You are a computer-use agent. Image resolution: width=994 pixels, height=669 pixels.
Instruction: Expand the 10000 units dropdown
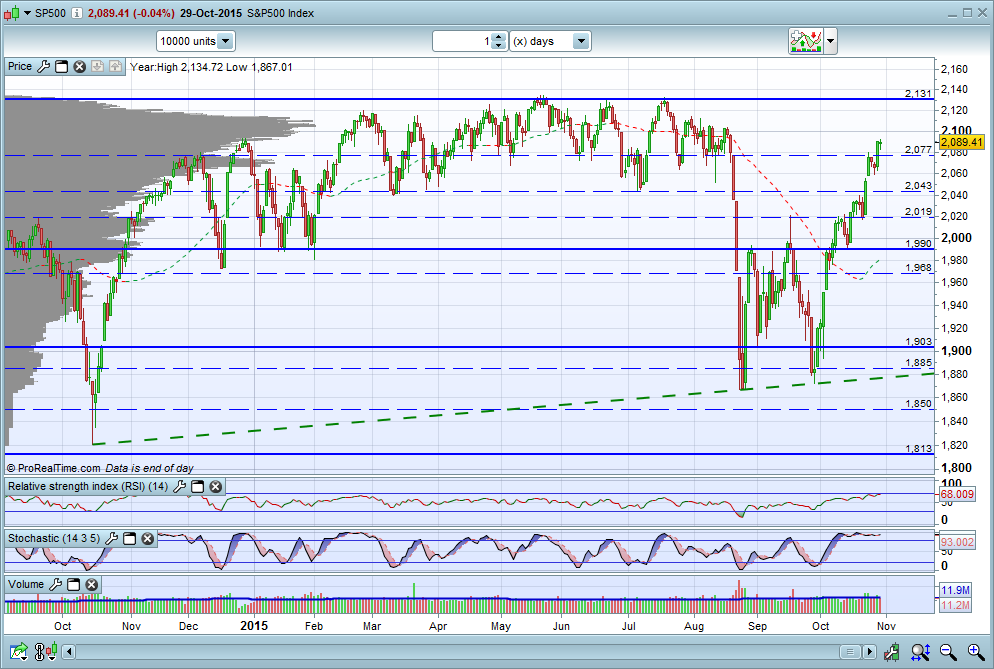click(225, 41)
